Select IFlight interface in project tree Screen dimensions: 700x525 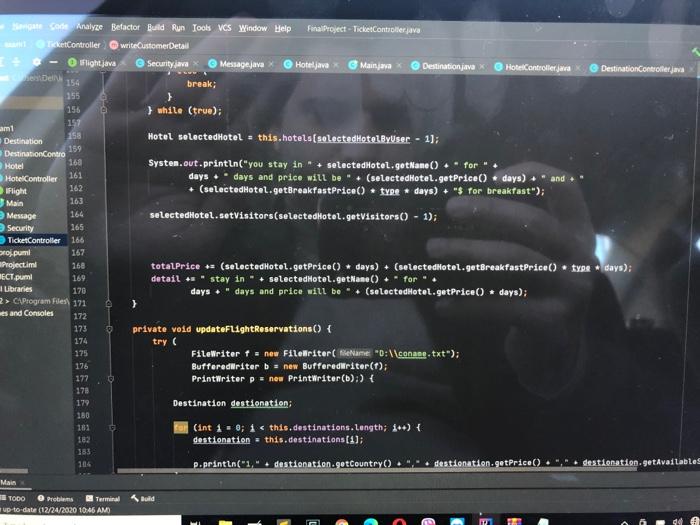point(14,191)
